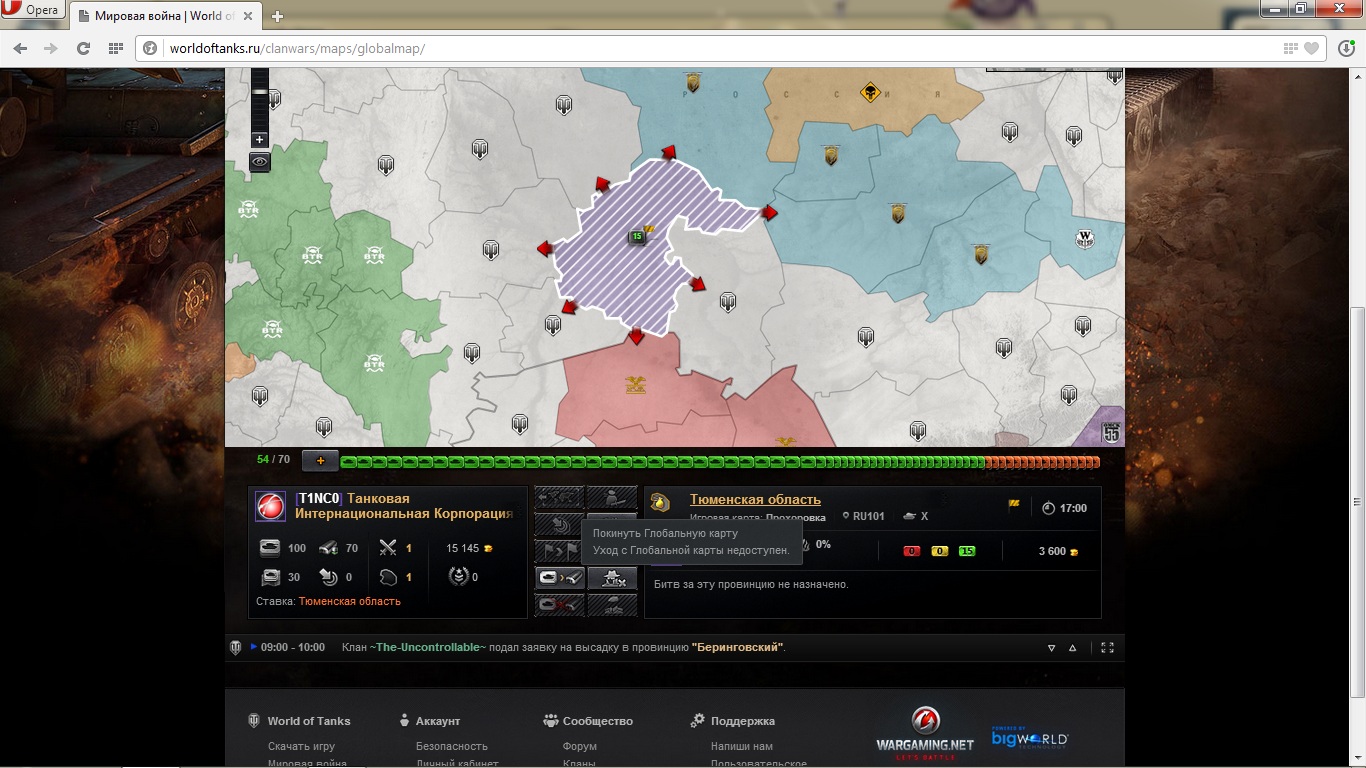Click the bottom-right disabled action button

click(x=612, y=604)
